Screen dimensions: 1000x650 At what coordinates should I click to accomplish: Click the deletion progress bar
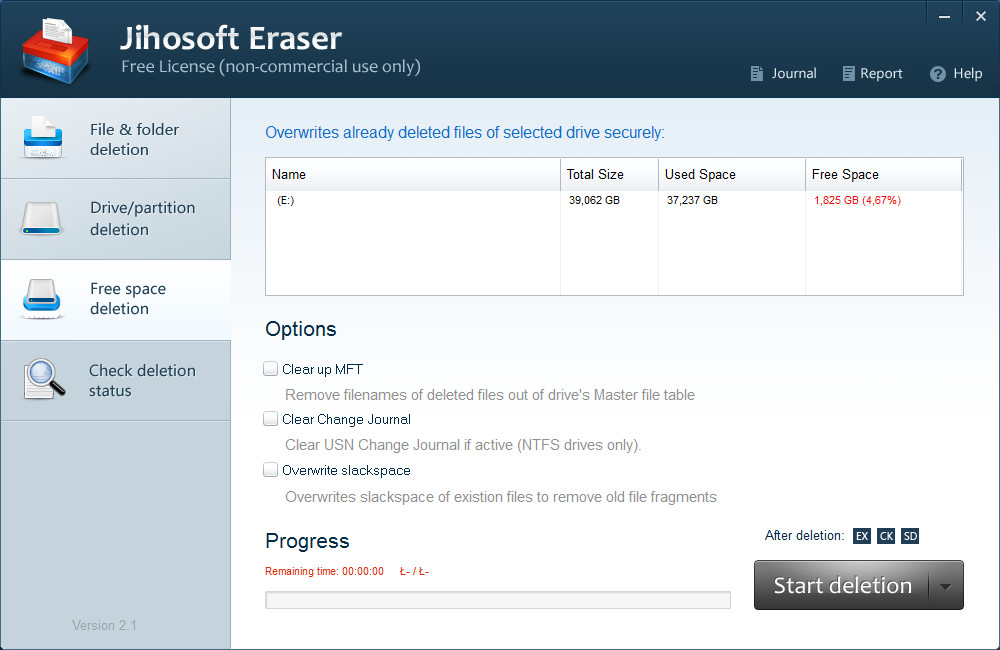coord(498,600)
